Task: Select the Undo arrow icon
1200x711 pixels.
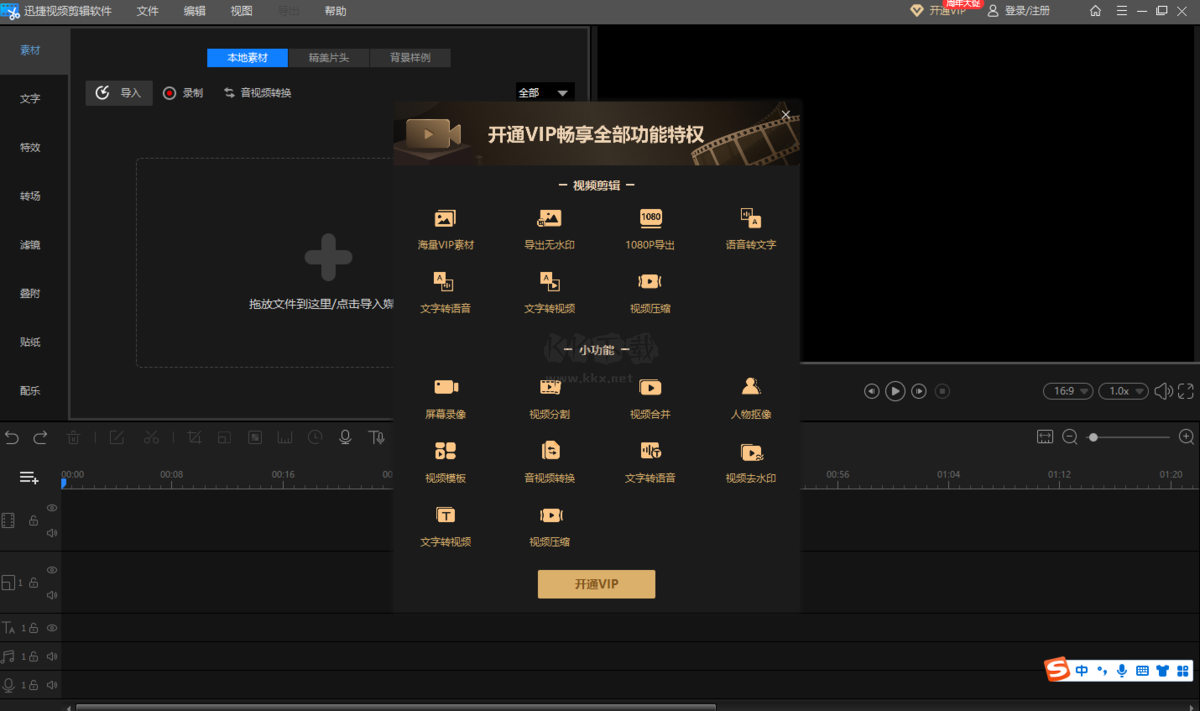Action: click(x=12, y=437)
